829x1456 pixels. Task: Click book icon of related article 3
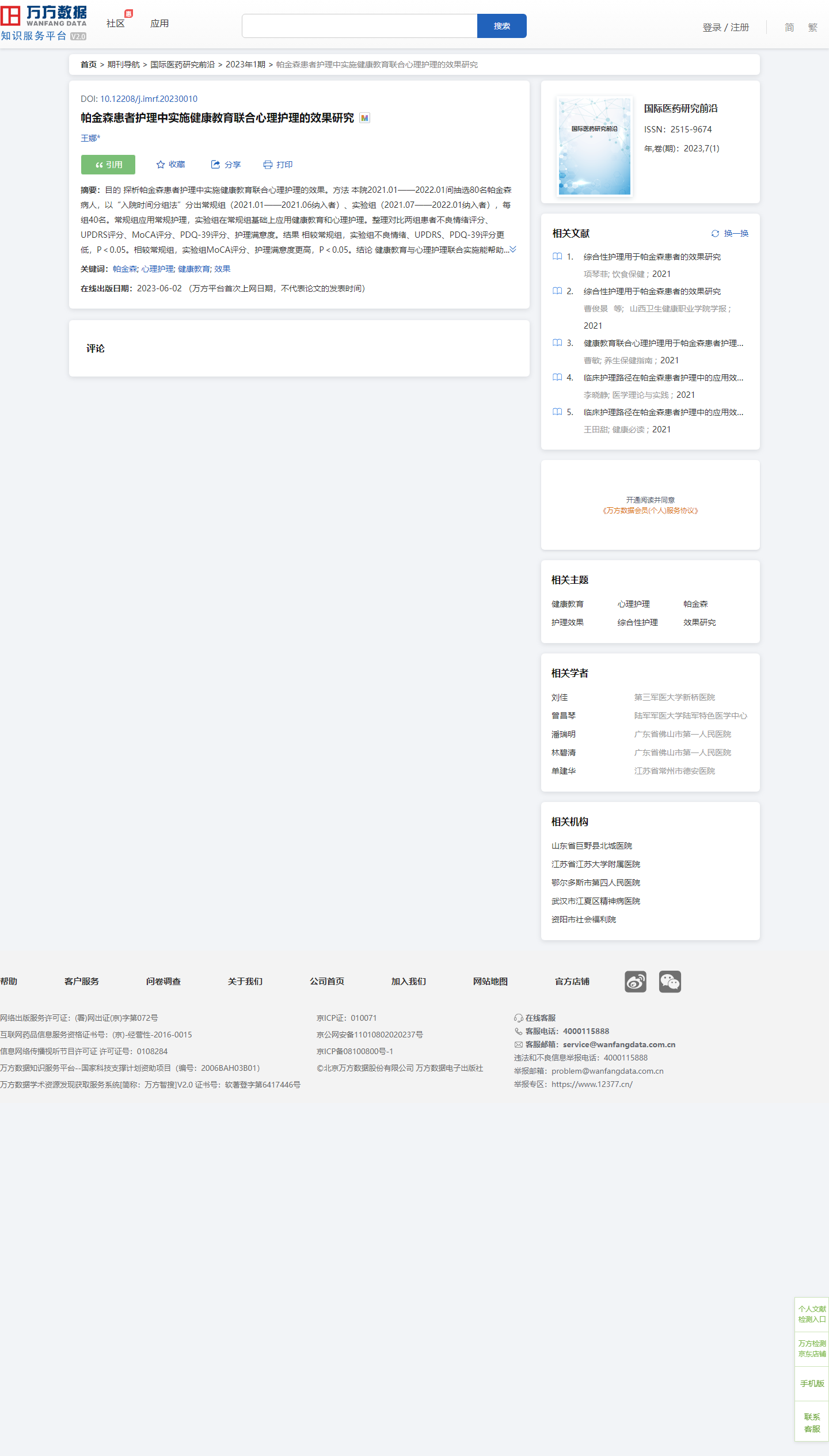[x=557, y=343]
